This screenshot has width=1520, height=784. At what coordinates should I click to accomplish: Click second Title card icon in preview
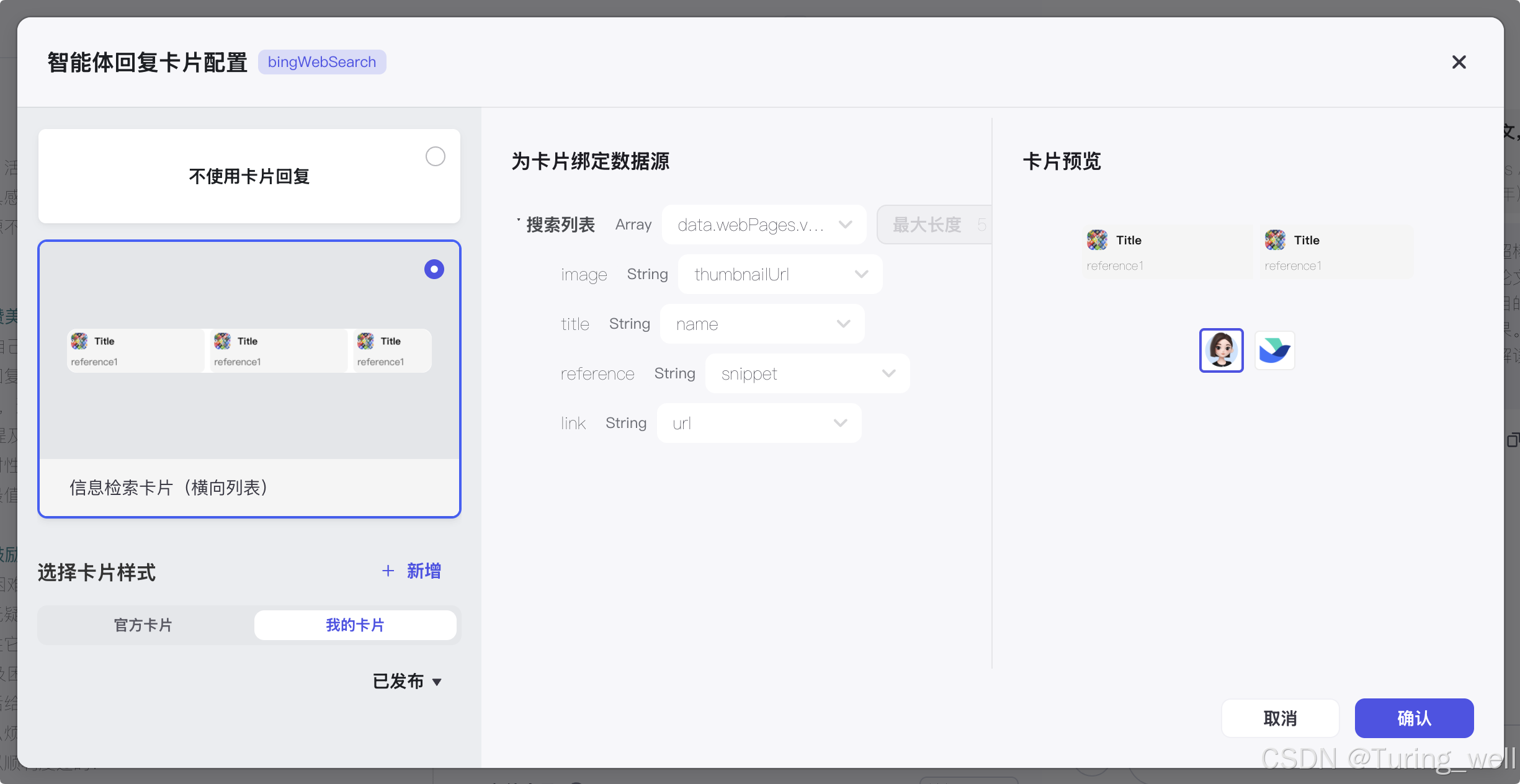(x=1275, y=240)
